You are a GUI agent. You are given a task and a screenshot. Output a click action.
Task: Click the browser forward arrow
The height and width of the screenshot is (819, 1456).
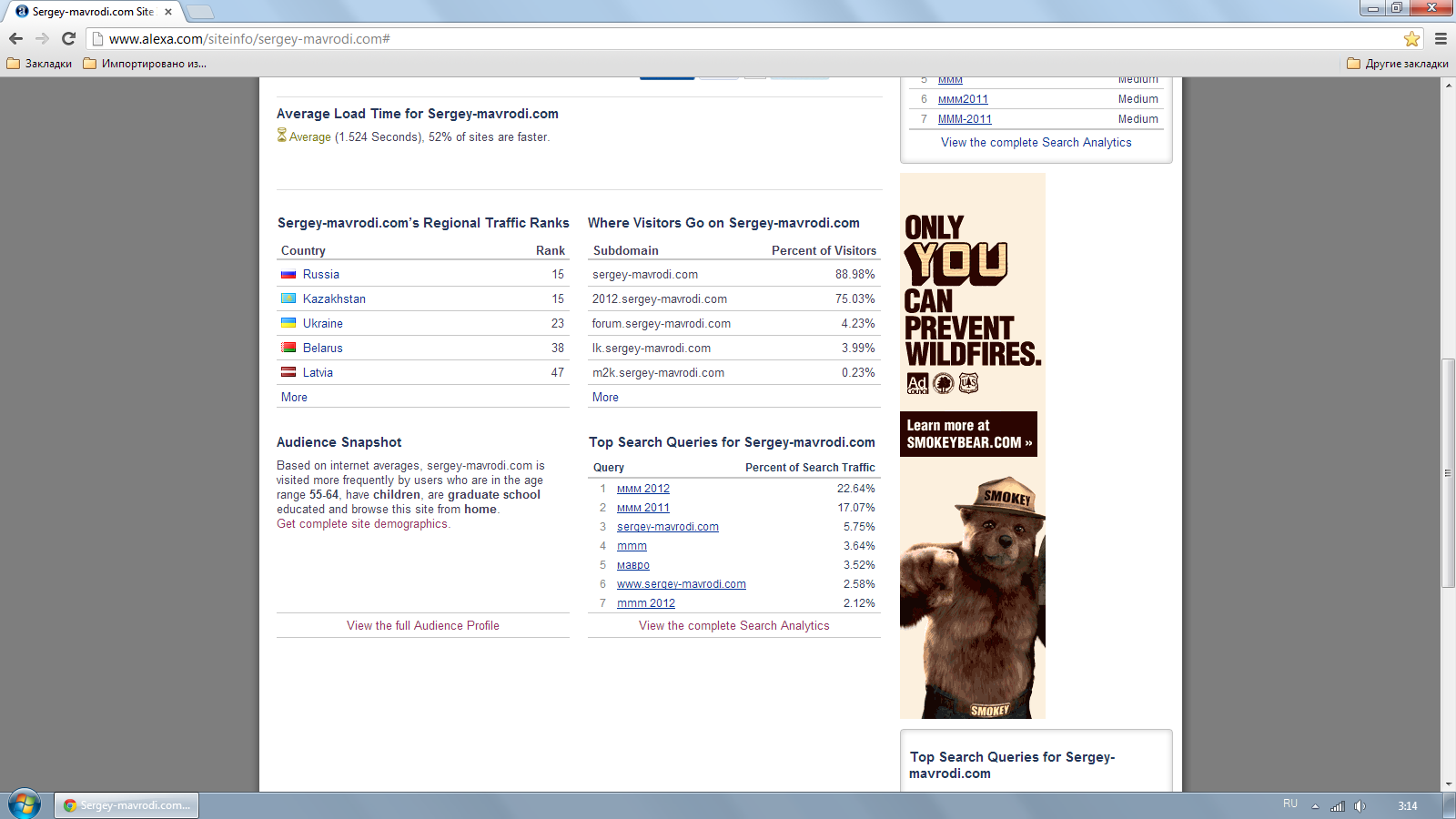pyautogui.click(x=42, y=38)
